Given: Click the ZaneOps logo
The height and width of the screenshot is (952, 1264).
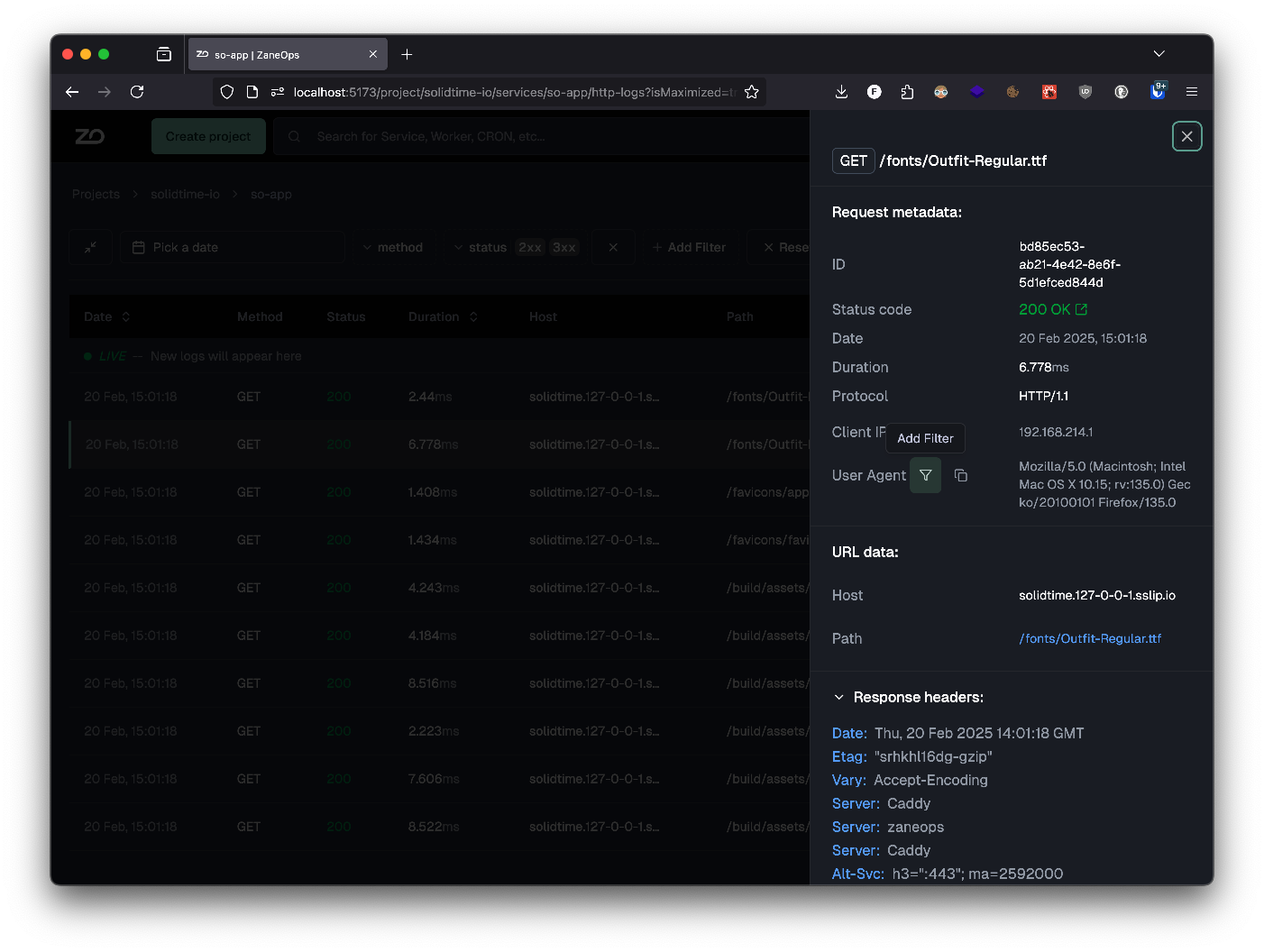Looking at the screenshot, I should (89, 136).
